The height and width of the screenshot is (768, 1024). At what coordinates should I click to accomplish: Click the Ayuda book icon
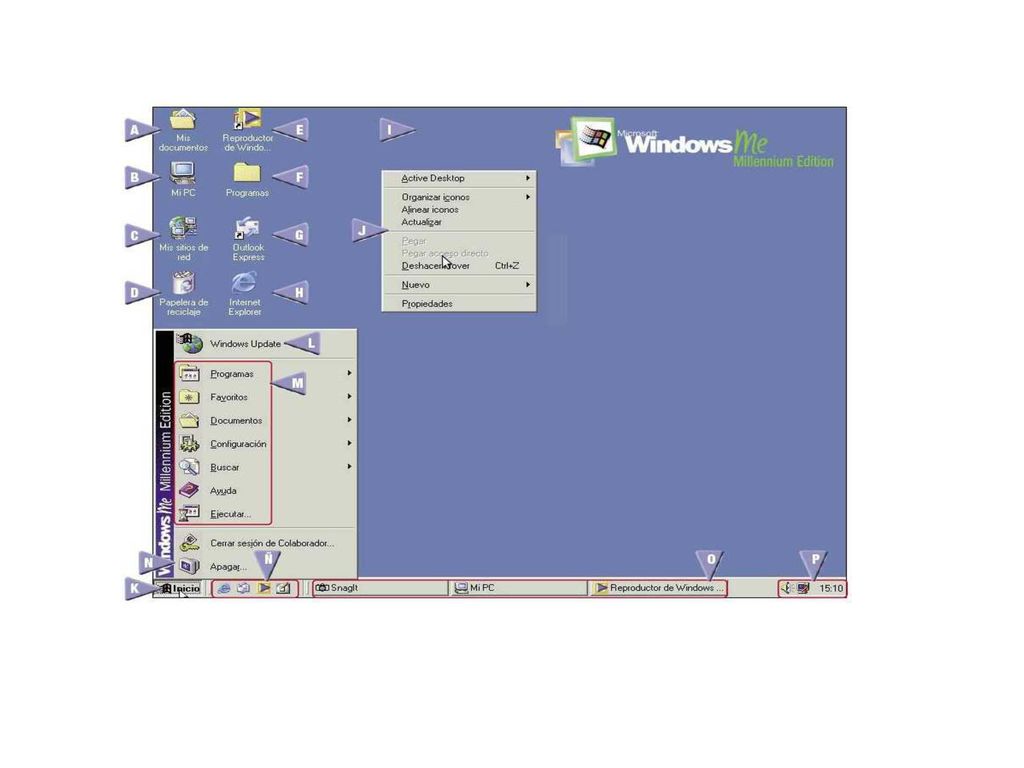click(189, 490)
